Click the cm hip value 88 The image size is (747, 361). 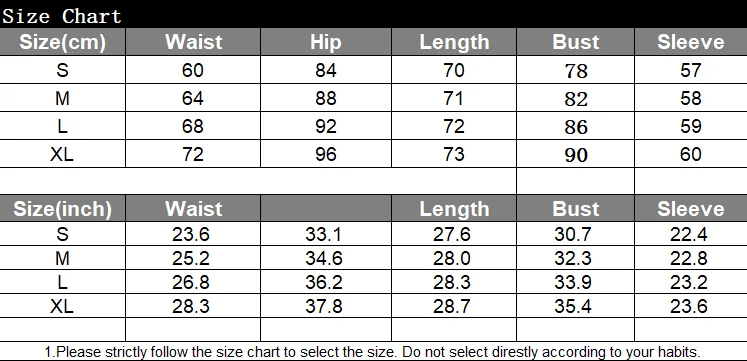(x=326, y=99)
